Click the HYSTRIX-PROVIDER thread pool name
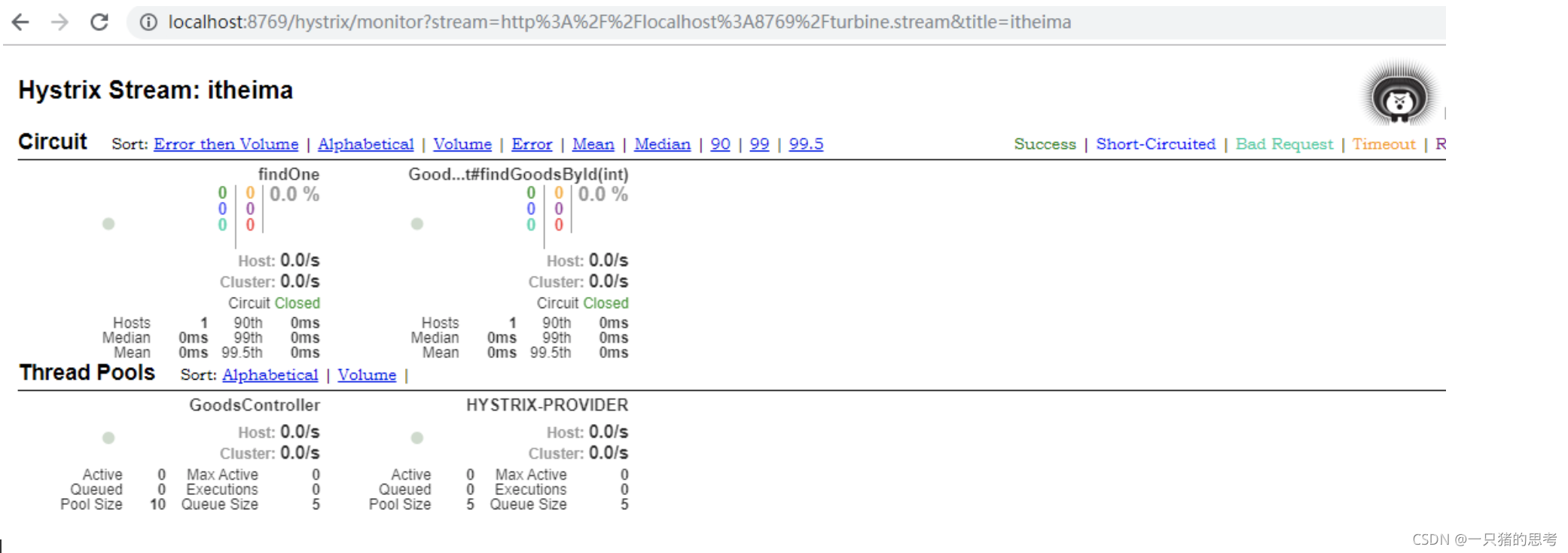 [x=548, y=405]
